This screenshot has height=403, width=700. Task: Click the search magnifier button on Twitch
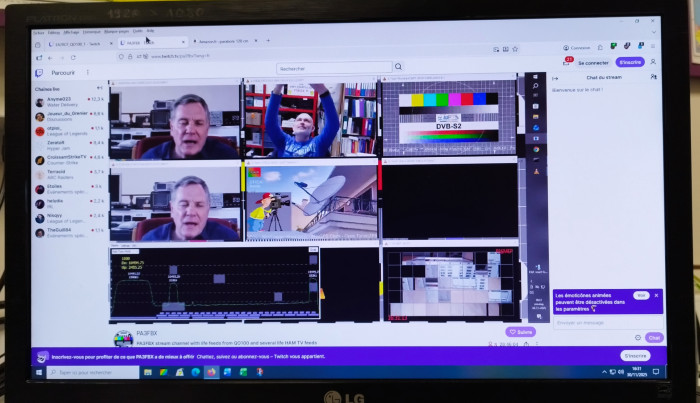398,67
